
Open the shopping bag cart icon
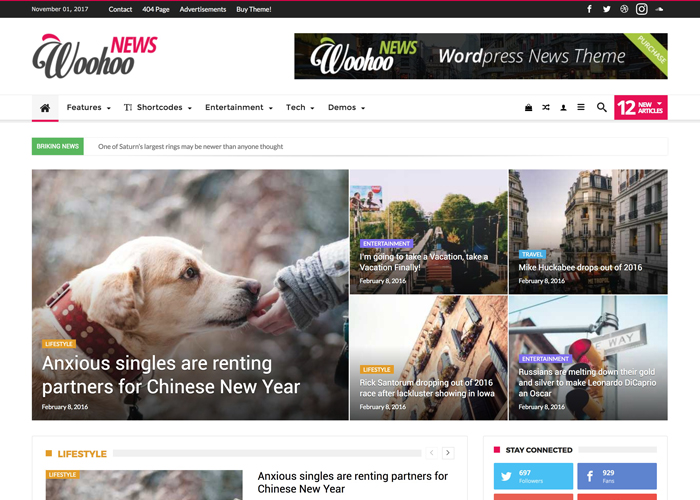(x=529, y=108)
